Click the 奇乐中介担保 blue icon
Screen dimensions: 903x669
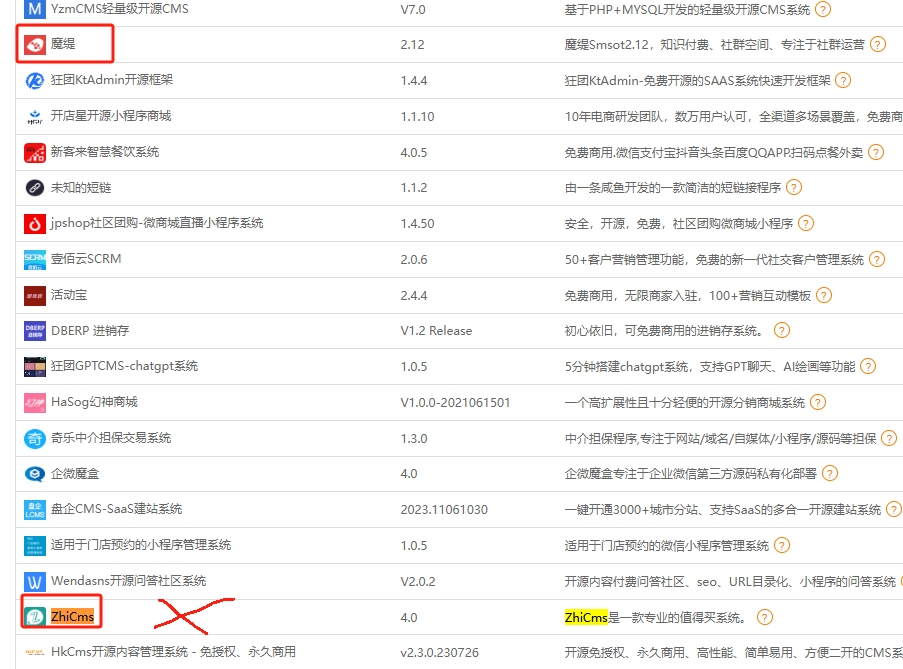click(35, 439)
